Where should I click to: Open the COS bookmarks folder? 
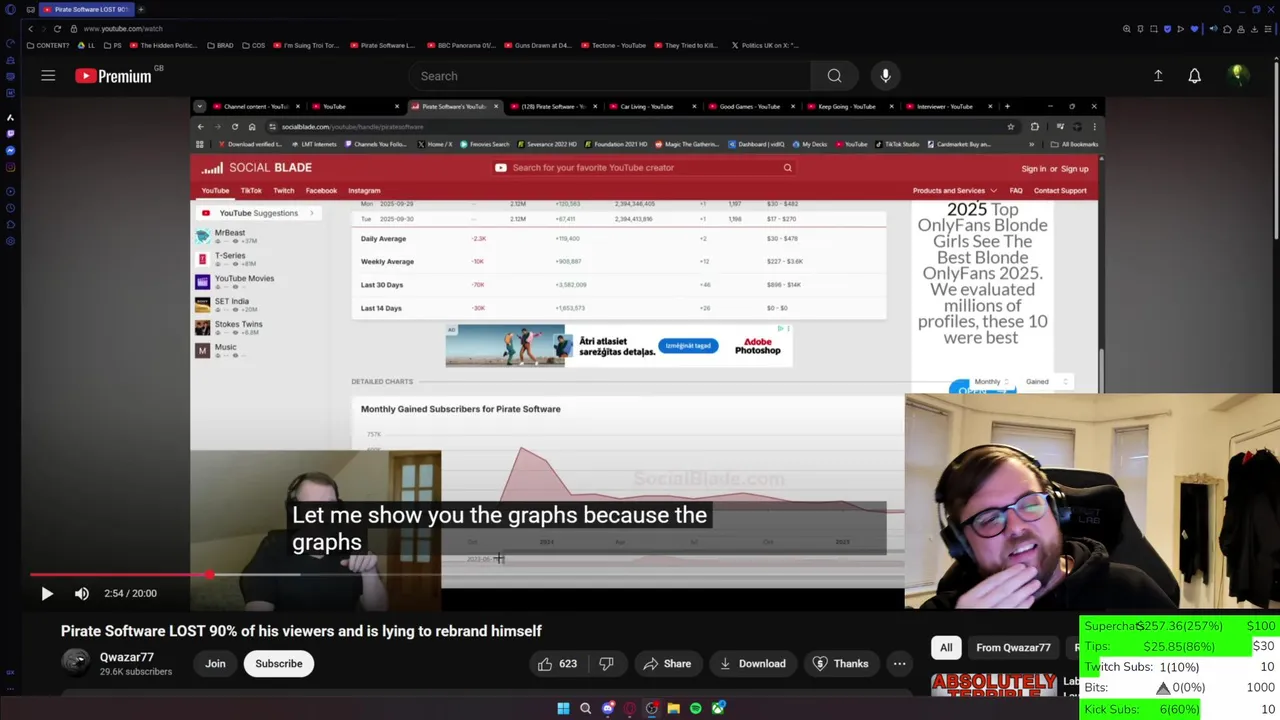[254, 45]
